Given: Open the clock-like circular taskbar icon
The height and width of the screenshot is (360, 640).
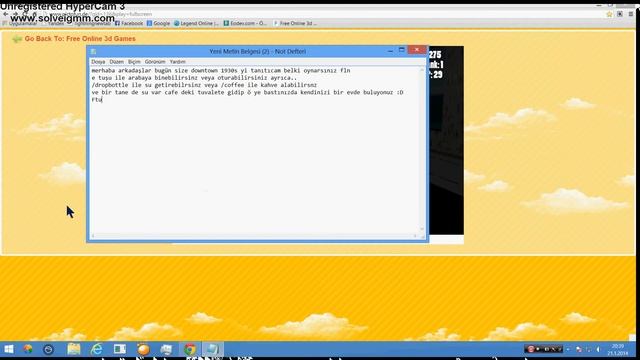Looking at the screenshot, I should click(48, 349).
